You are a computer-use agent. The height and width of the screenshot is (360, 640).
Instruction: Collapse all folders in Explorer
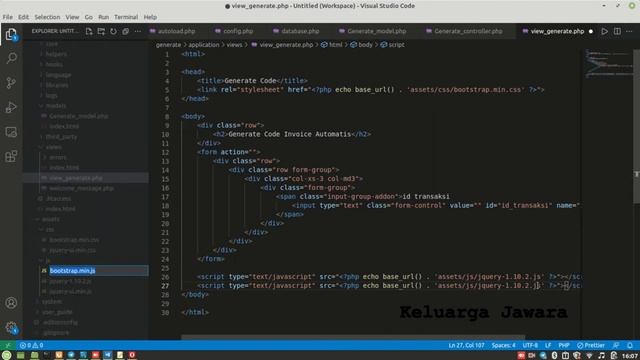pyautogui.click(x=125, y=31)
